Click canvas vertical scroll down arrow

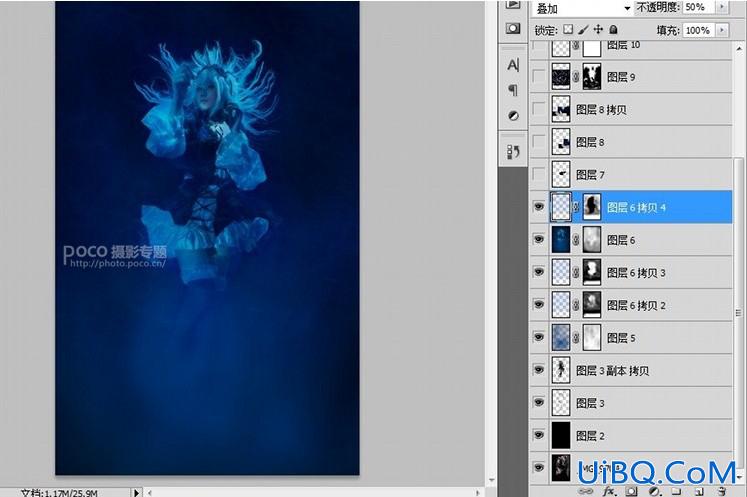491,480
